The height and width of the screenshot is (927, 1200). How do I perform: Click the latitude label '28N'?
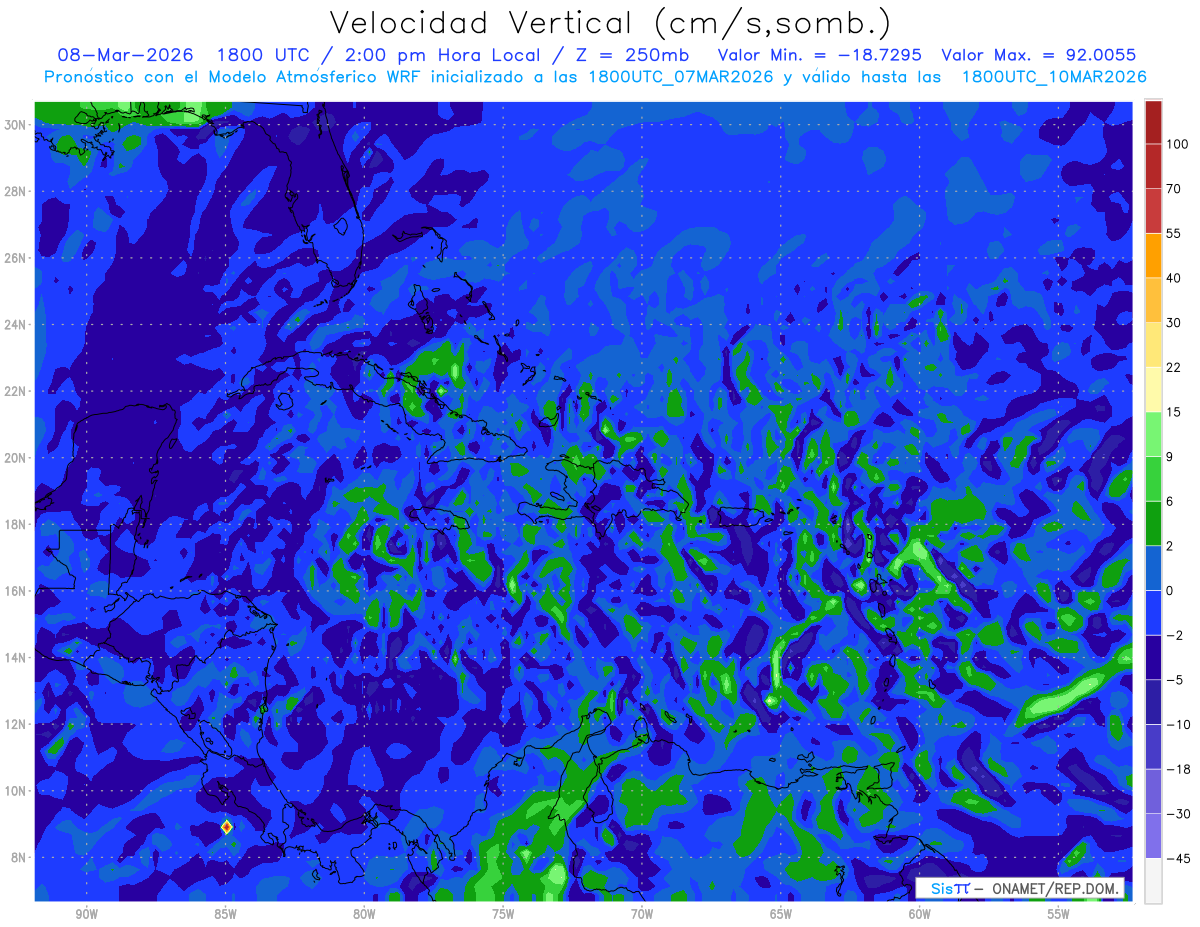17,191
